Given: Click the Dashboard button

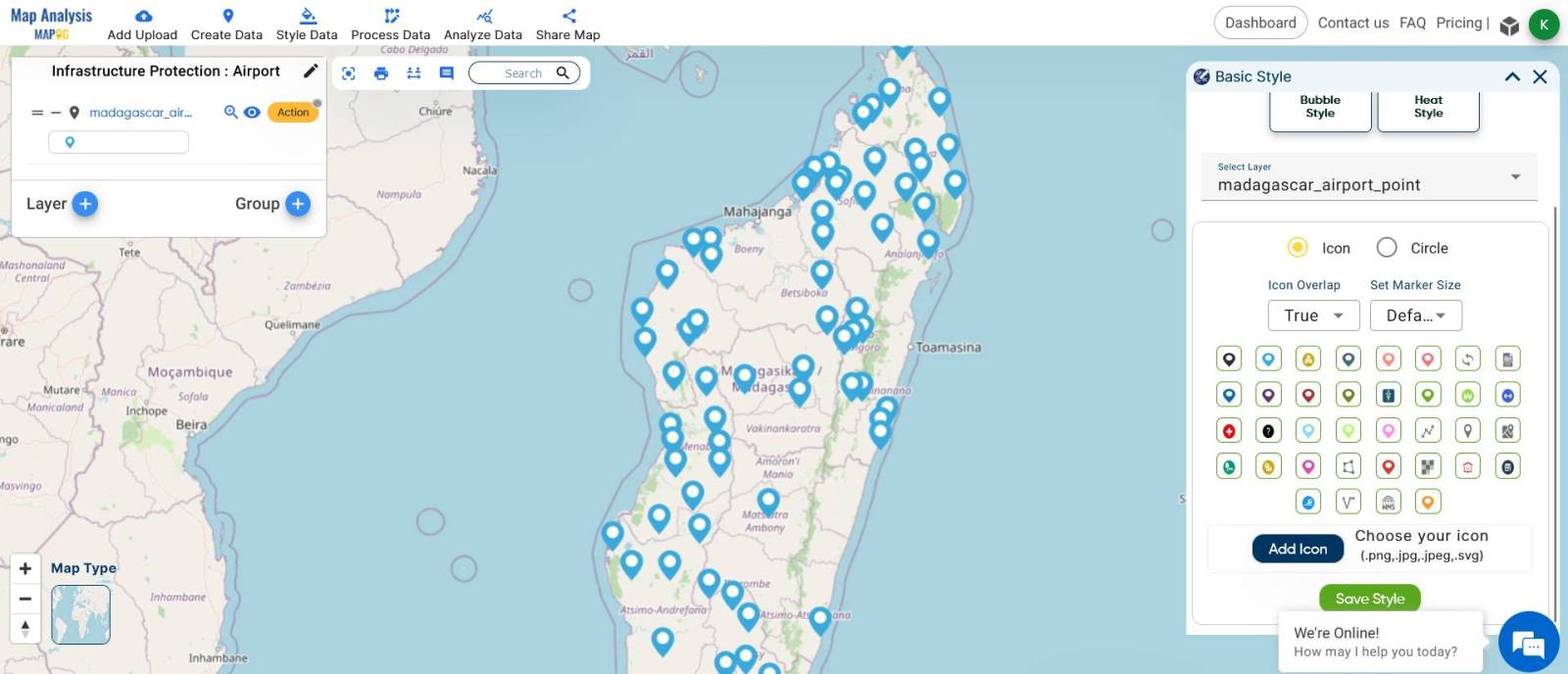Looking at the screenshot, I should (1260, 23).
